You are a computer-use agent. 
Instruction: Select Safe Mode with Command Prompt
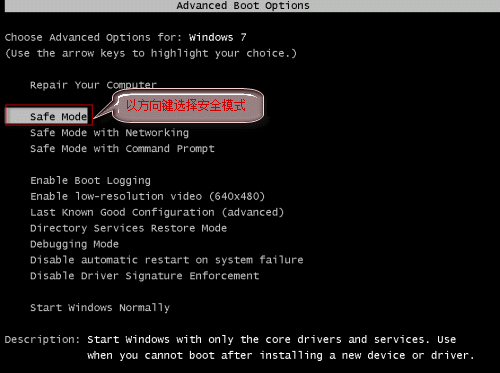(122, 149)
